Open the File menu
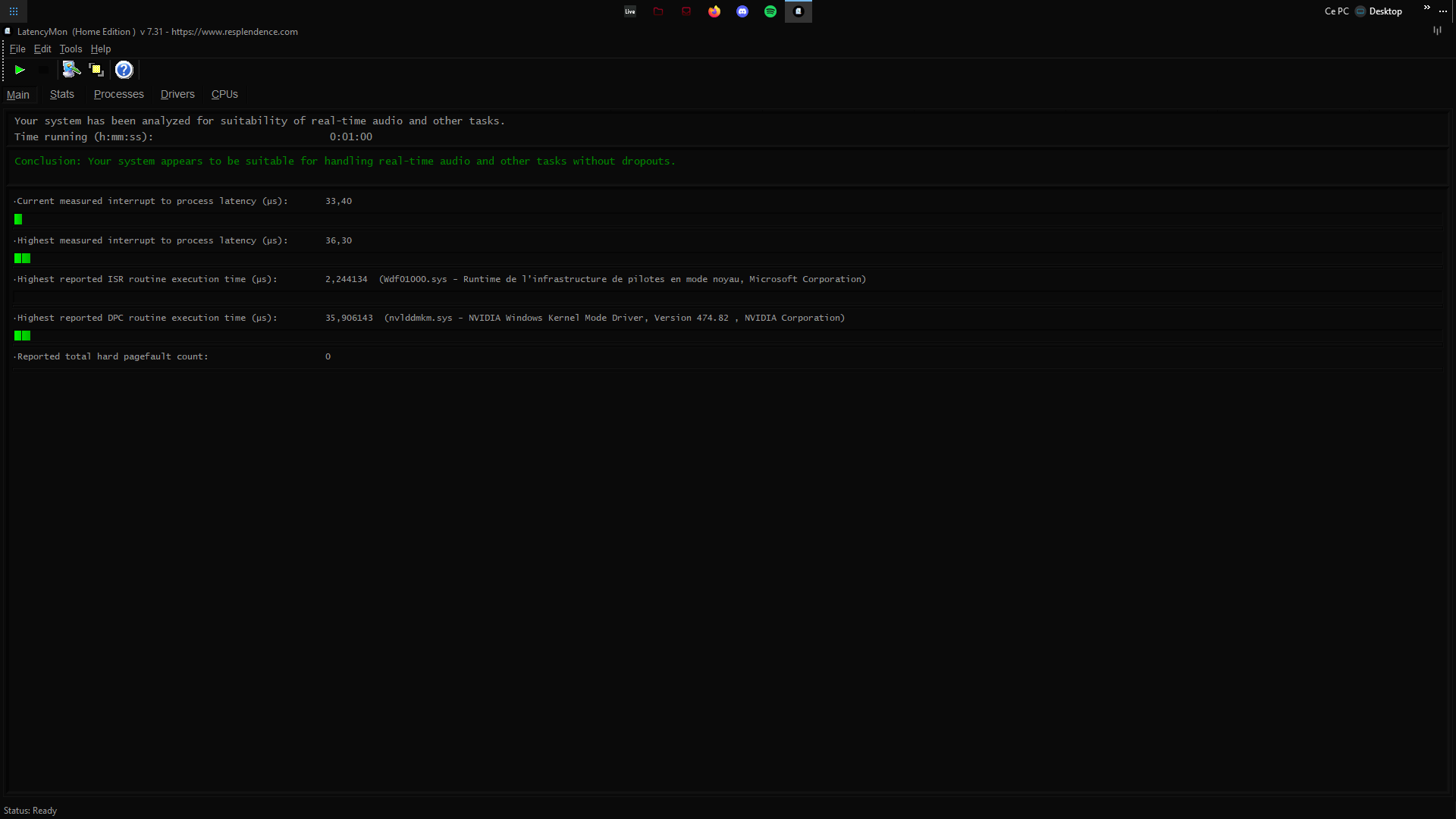The height and width of the screenshot is (819, 1456). (x=17, y=49)
